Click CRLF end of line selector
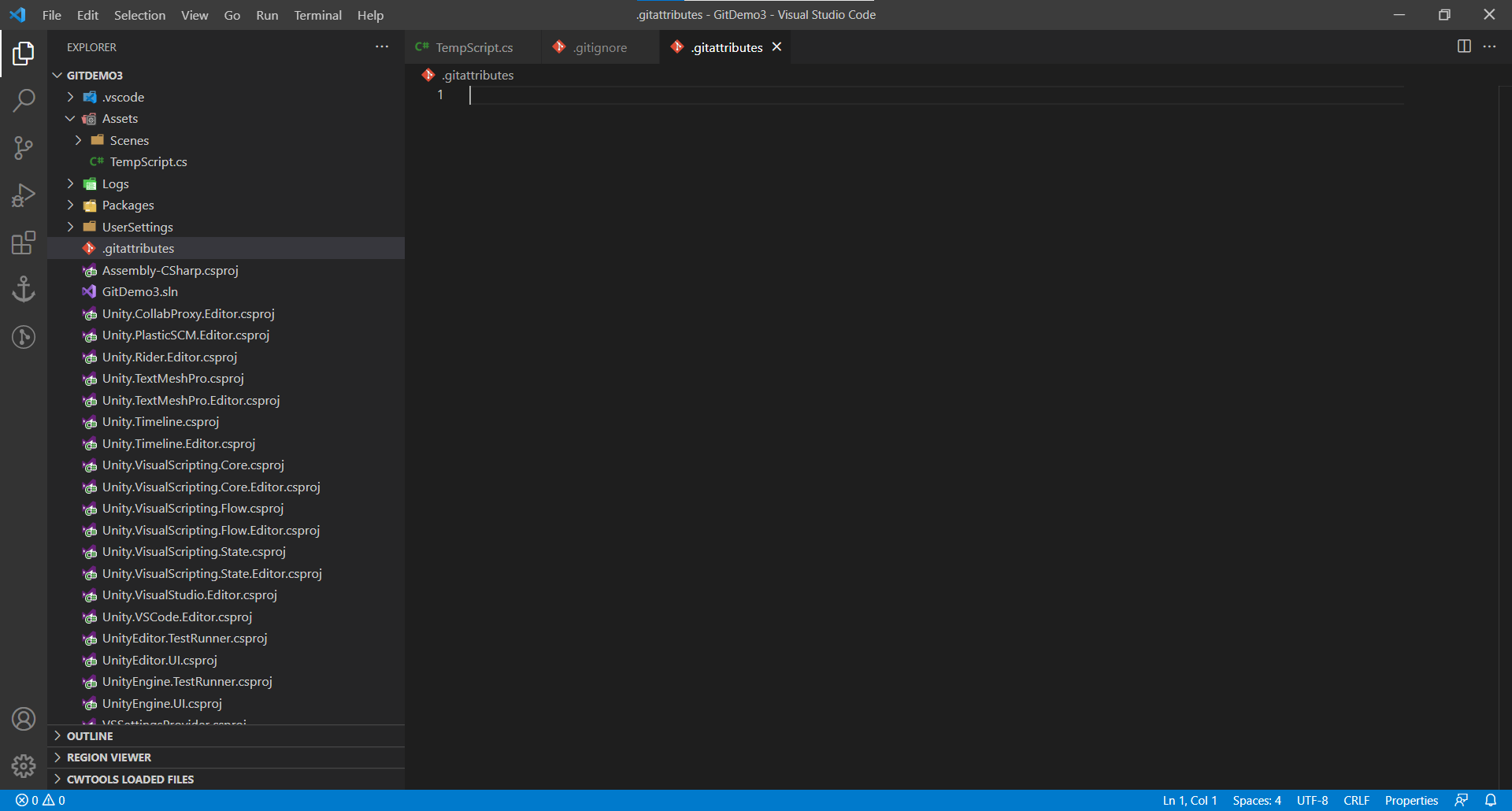This screenshot has height=811, width=1512. tap(1356, 800)
